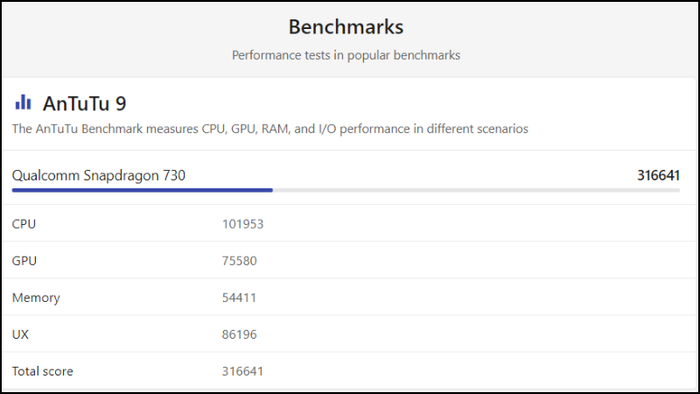Click the Total score value 316641
The width and height of the screenshot is (700, 394).
pyautogui.click(x=243, y=371)
